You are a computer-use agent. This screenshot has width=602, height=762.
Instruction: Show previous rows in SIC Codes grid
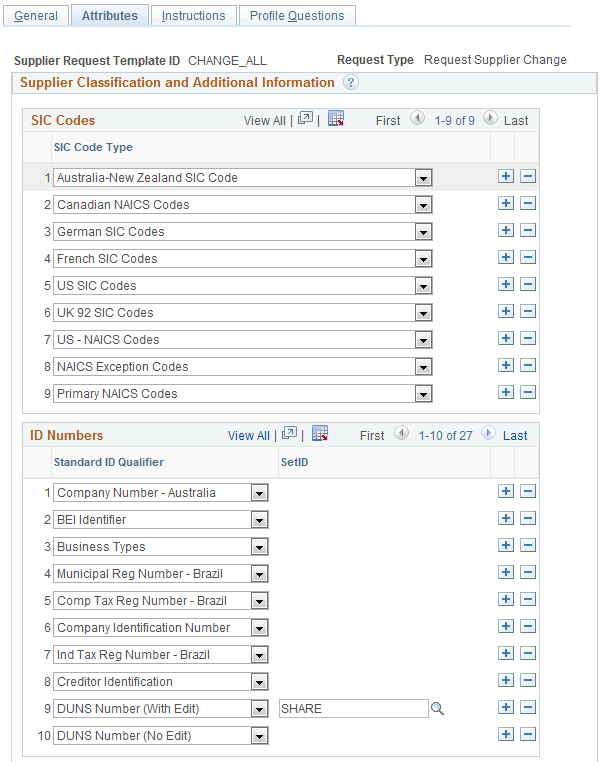417,118
